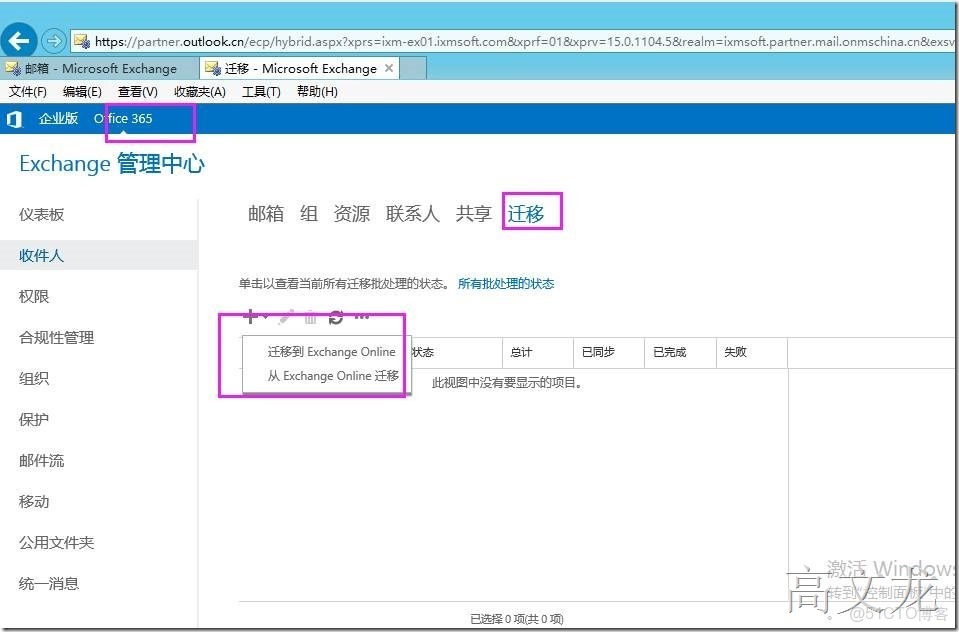Open the more options ellipsis icon
Viewport: 959px width, 632px height.
[x=361, y=316]
